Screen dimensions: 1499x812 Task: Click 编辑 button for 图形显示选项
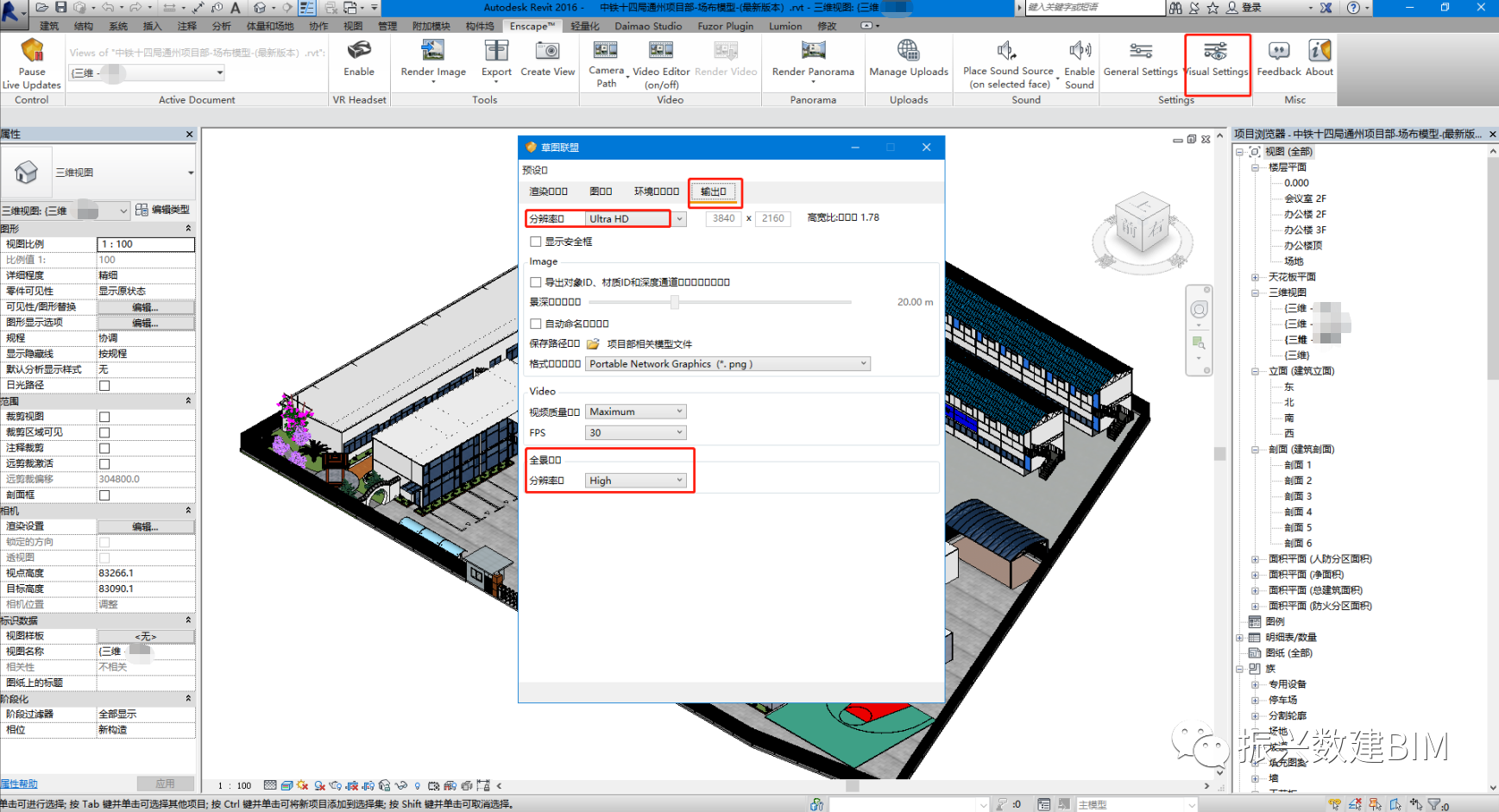pos(145,323)
